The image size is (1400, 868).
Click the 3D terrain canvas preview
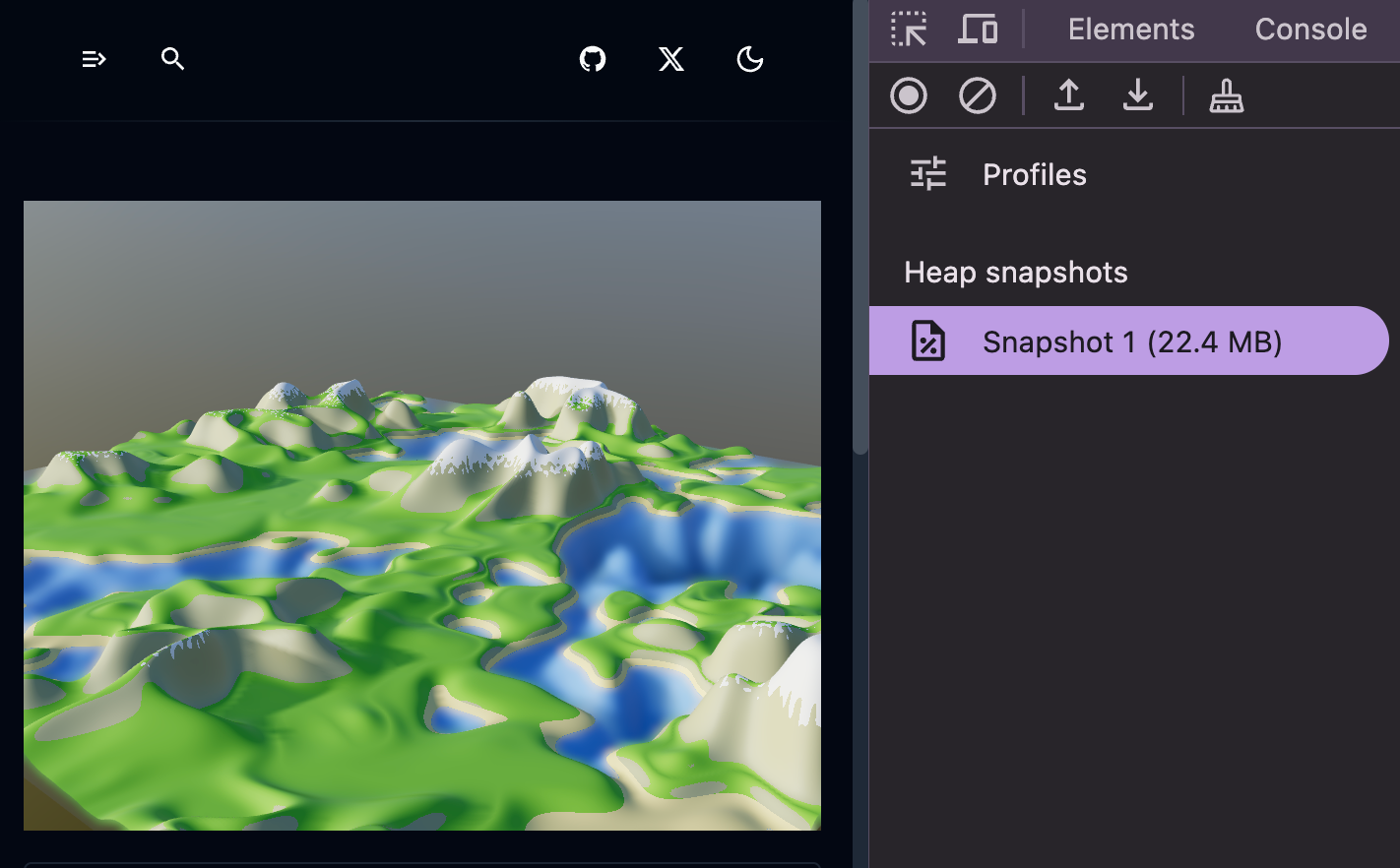point(421,515)
